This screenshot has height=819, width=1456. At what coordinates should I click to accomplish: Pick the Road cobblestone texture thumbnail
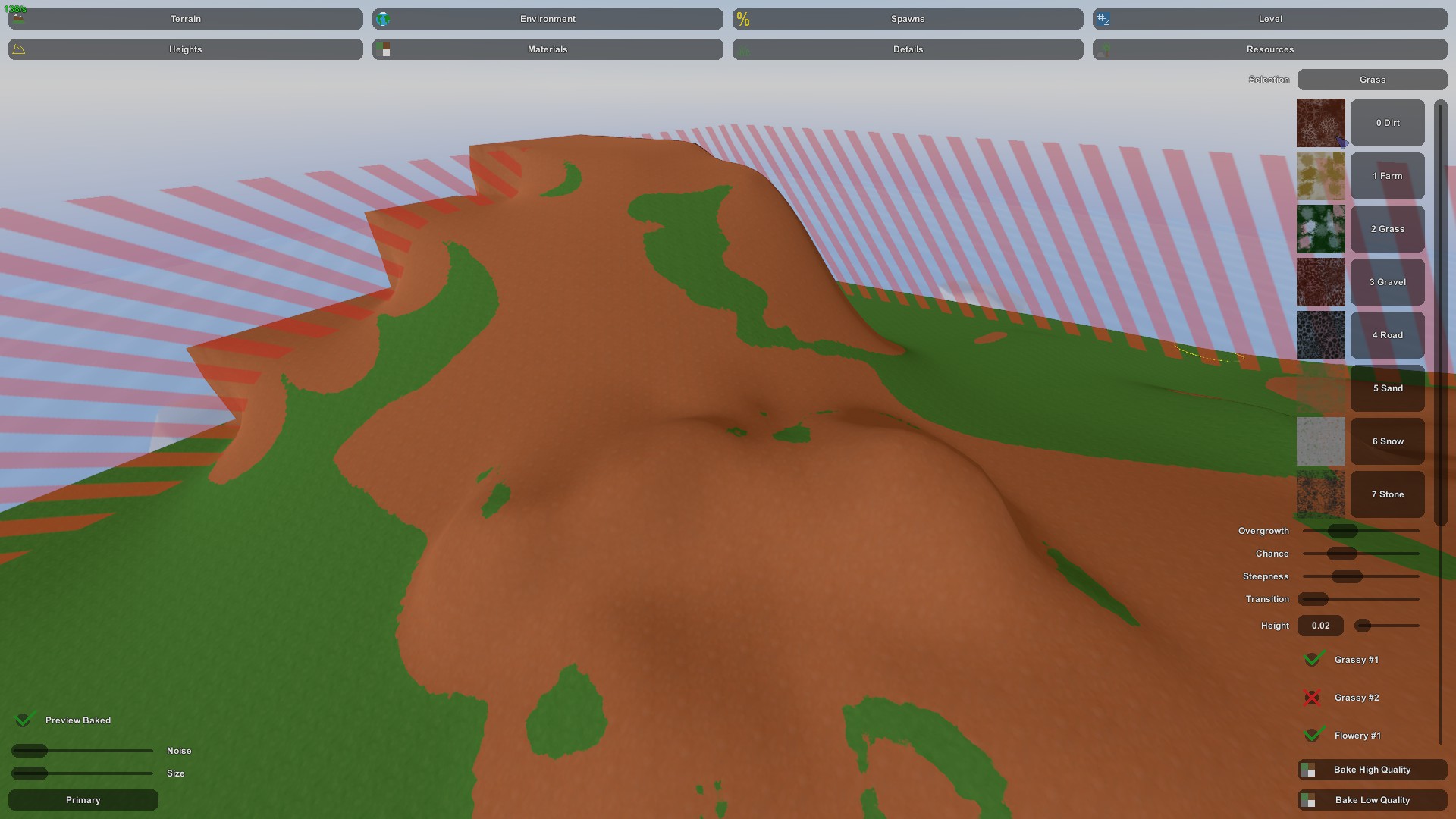tap(1320, 335)
